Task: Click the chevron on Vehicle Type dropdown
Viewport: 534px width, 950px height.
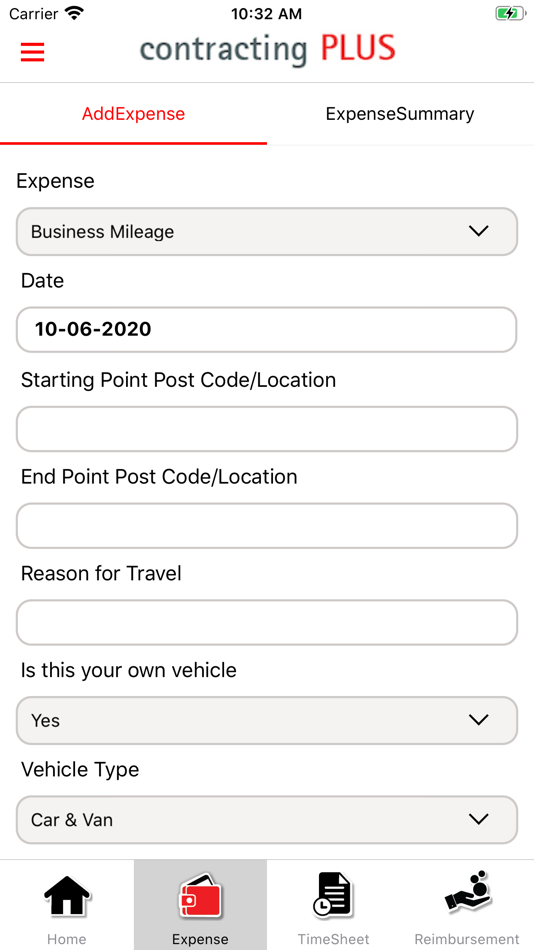Action: [479, 820]
